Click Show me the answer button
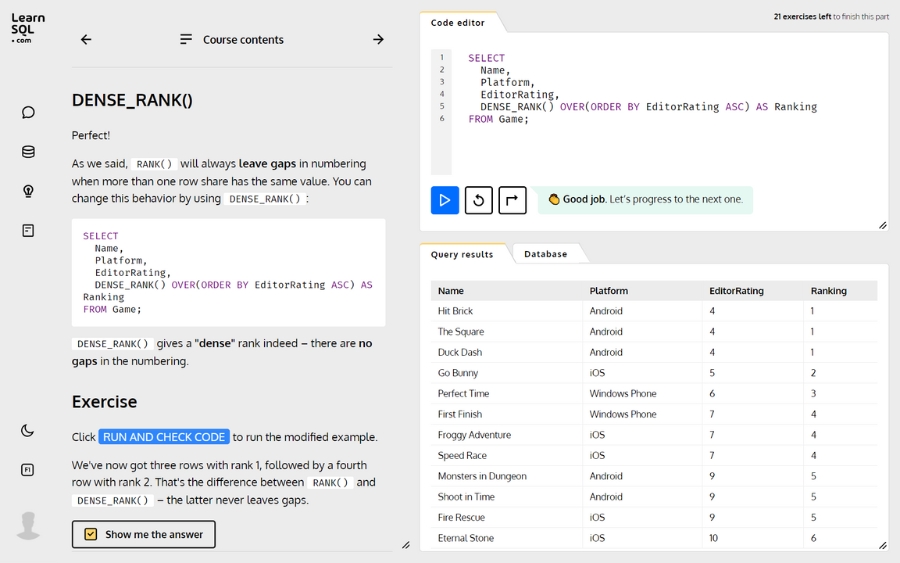900x563 pixels. pos(143,534)
